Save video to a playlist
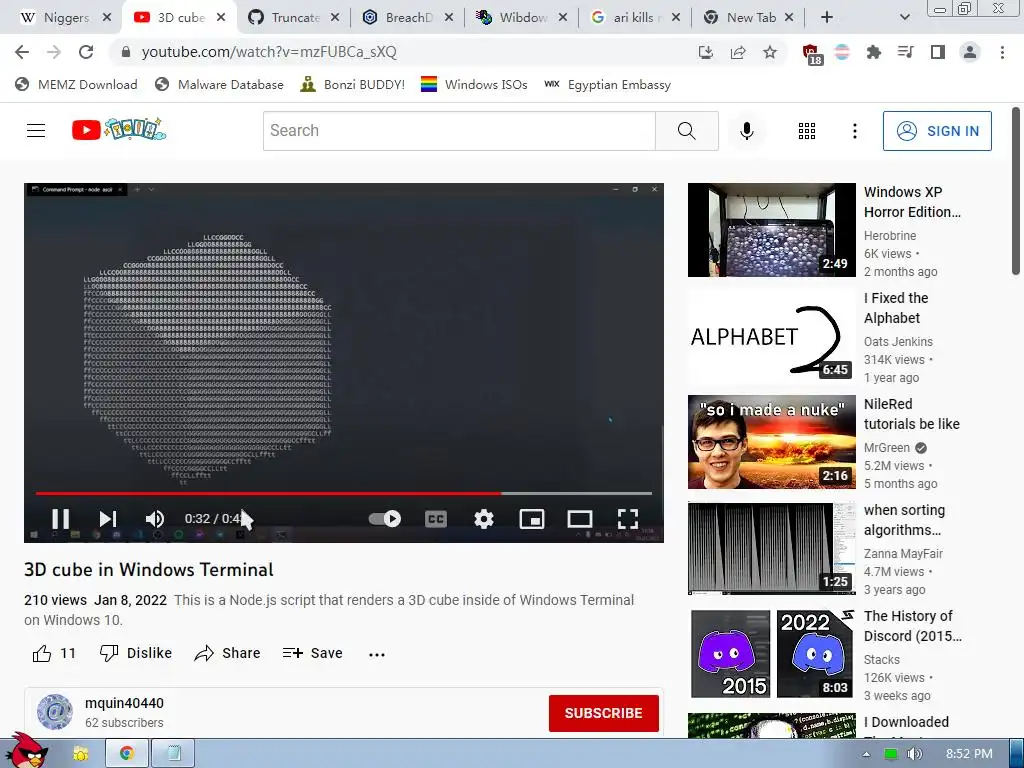Screen dimensions: 1024x768 point(312,653)
